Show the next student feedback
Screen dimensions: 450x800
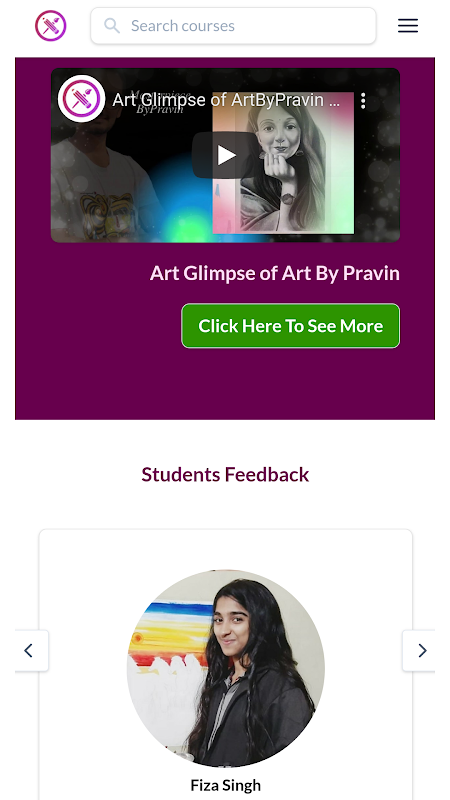tap(419, 651)
